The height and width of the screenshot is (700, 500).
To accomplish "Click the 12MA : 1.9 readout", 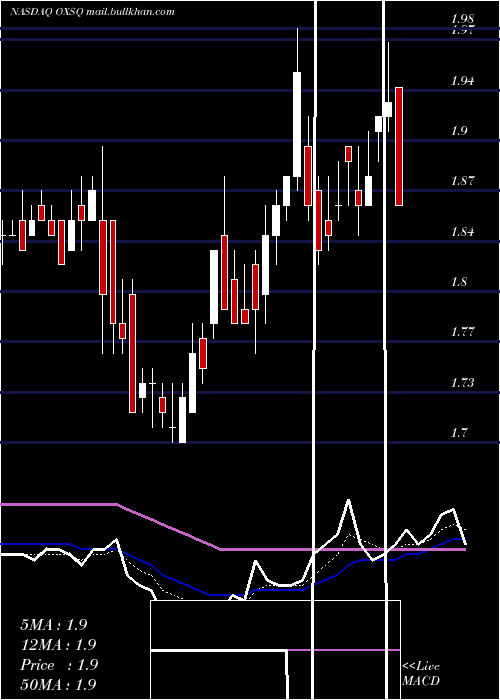I will pyautogui.click(x=58, y=645).
